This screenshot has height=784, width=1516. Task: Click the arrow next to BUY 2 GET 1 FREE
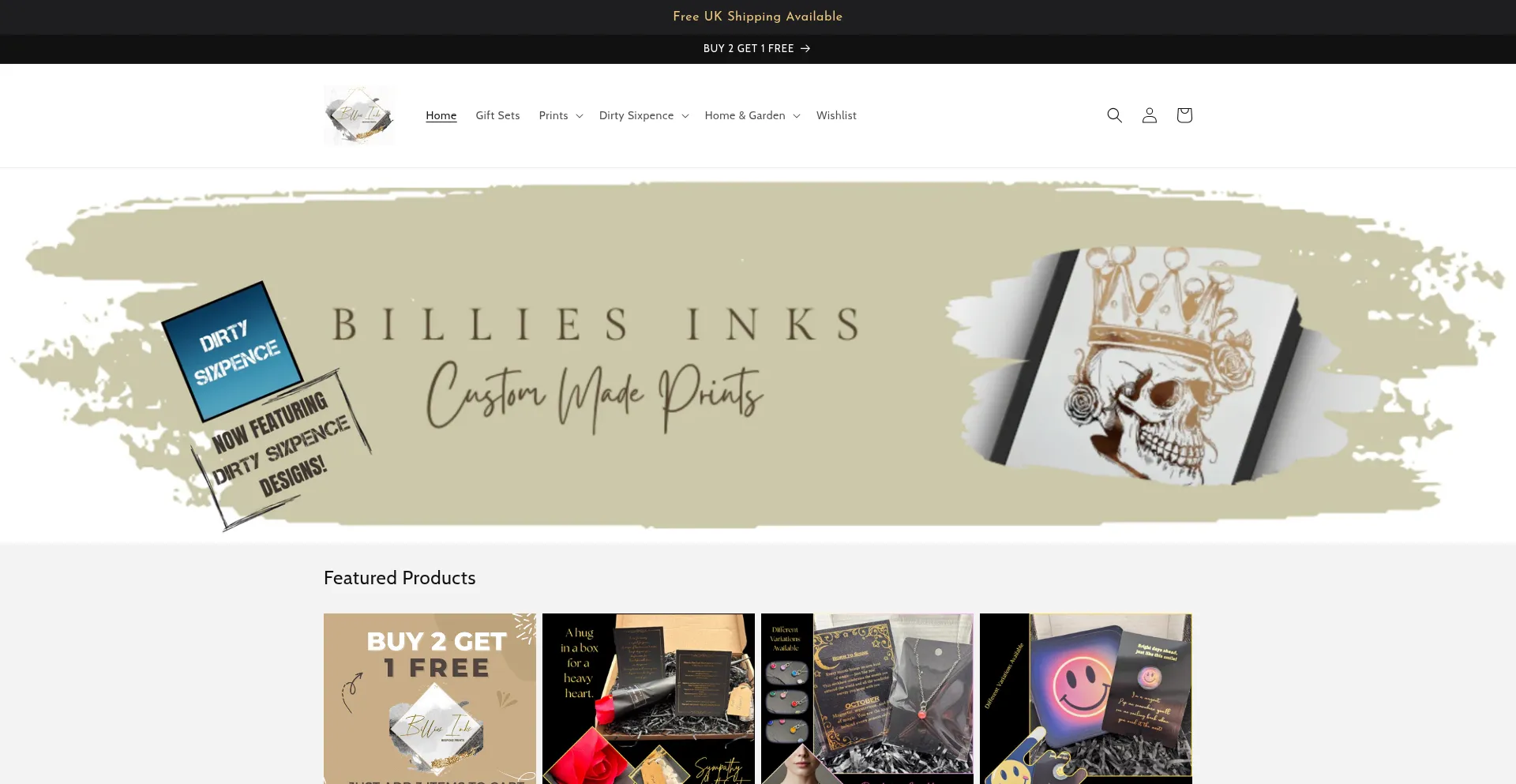click(805, 48)
